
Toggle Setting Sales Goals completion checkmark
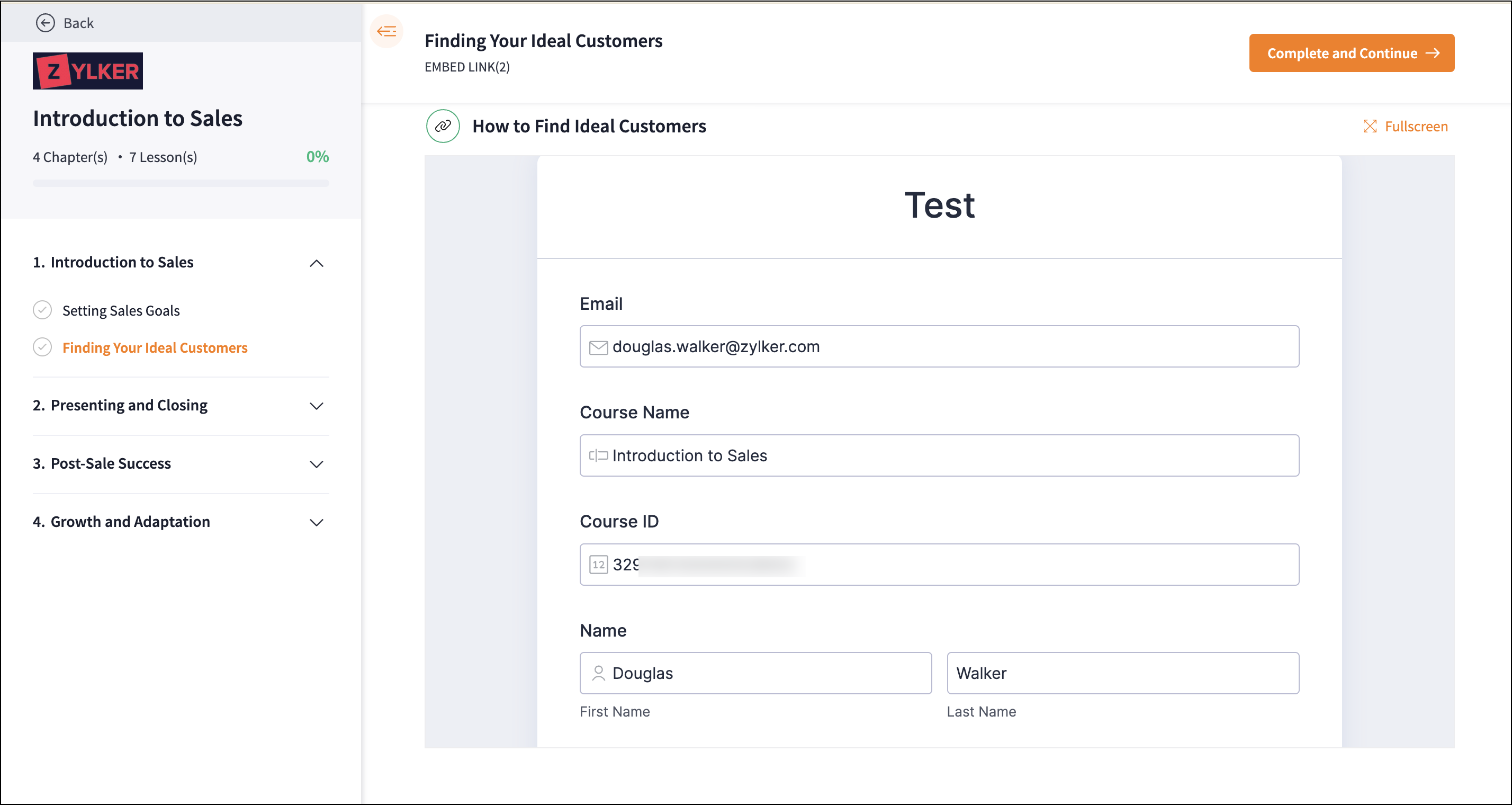tap(42, 310)
